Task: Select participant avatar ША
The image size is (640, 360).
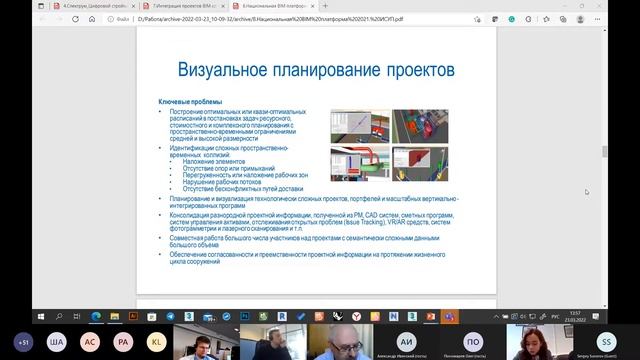Action: (x=57, y=342)
